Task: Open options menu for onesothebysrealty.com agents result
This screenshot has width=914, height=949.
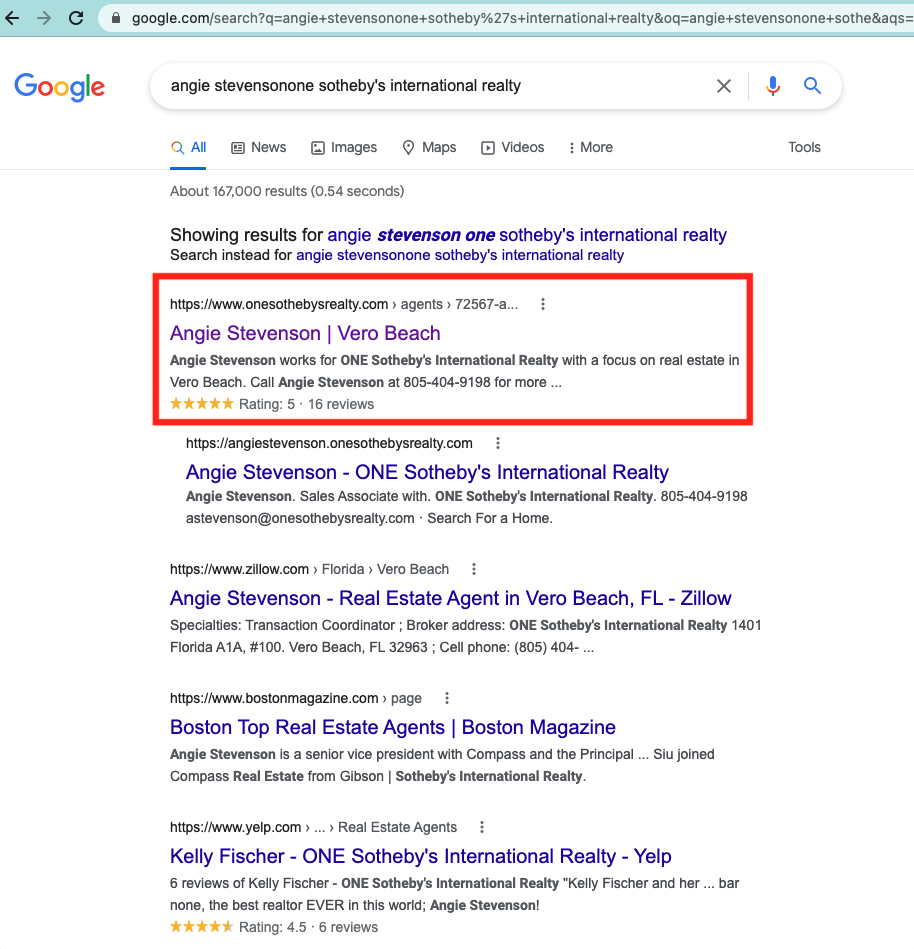Action: 543,304
